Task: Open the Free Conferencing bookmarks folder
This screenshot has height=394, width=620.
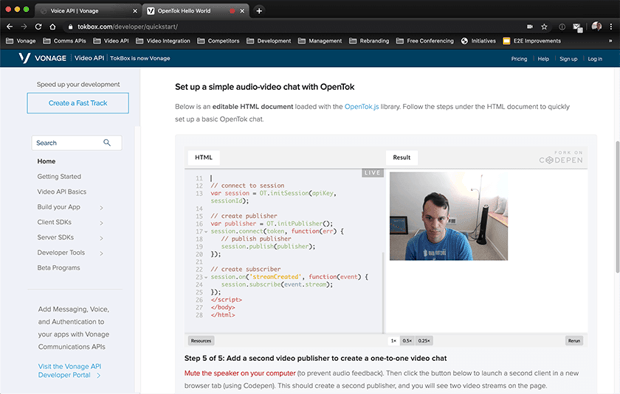Action: coord(425,41)
